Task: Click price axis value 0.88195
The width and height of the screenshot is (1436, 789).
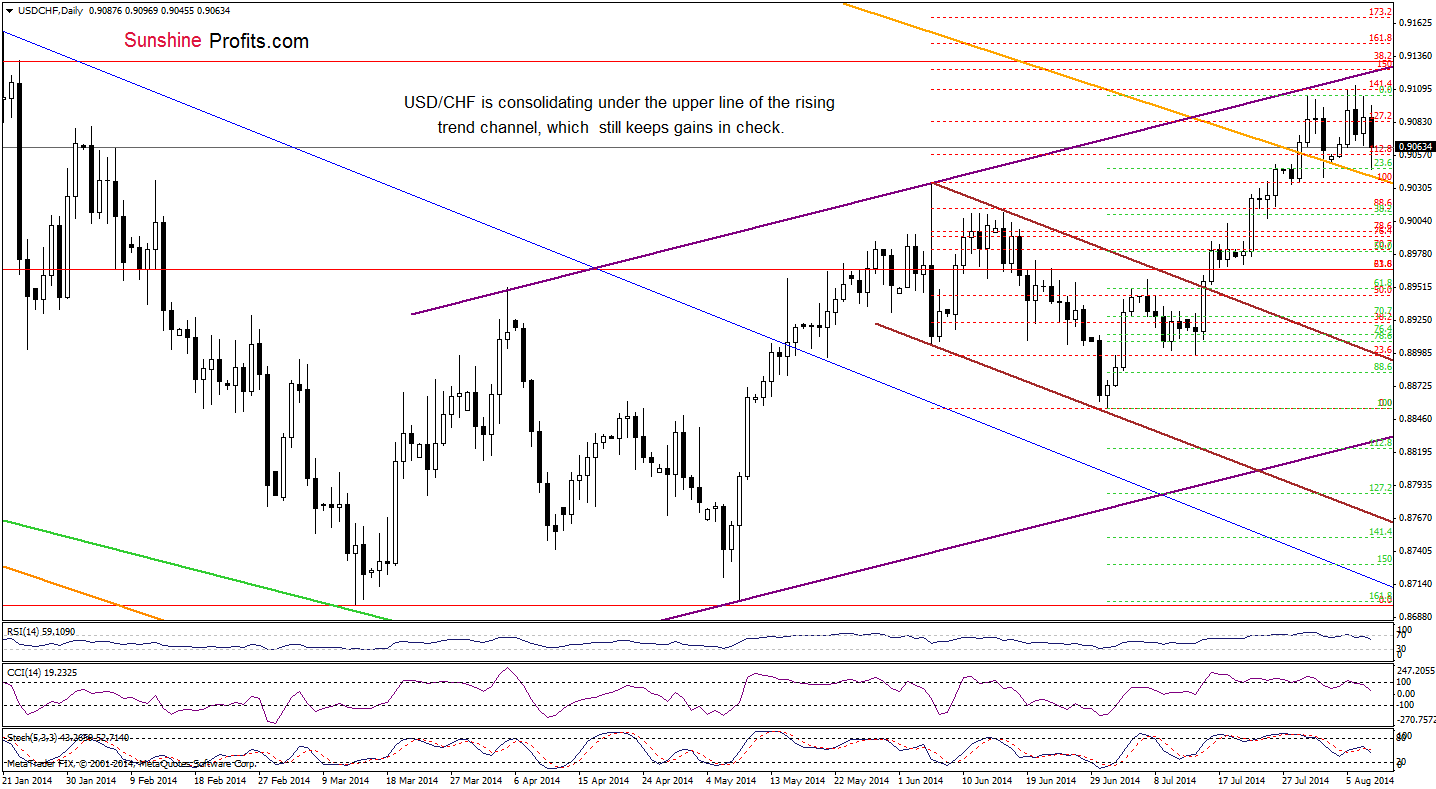Action: pos(1413,451)
